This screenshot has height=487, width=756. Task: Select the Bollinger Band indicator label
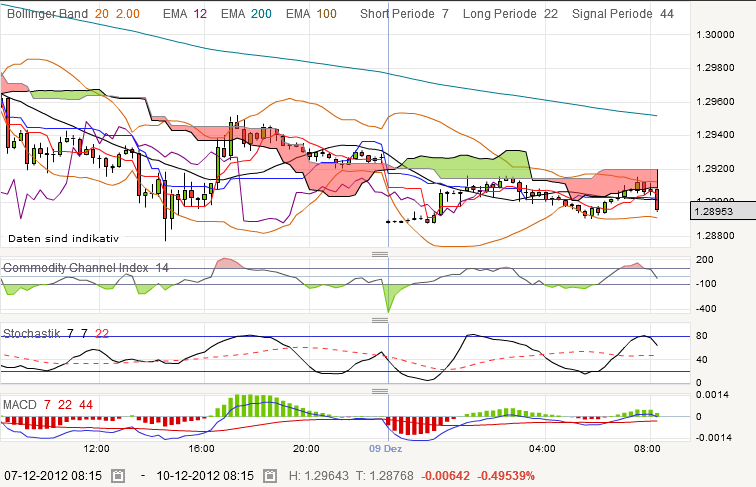coord(47,14)
